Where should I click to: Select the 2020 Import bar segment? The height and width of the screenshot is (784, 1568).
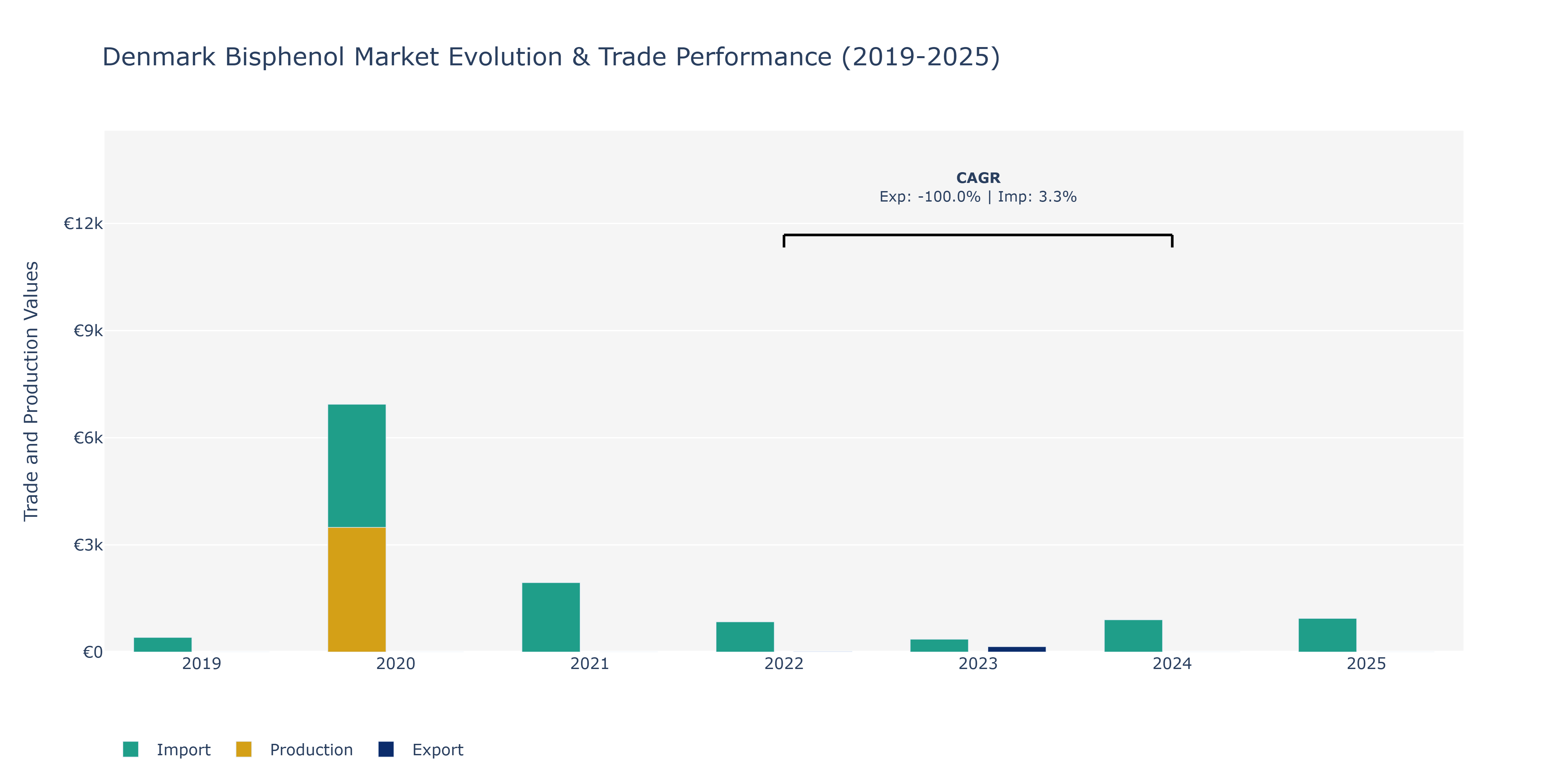[x=357, y=465]
